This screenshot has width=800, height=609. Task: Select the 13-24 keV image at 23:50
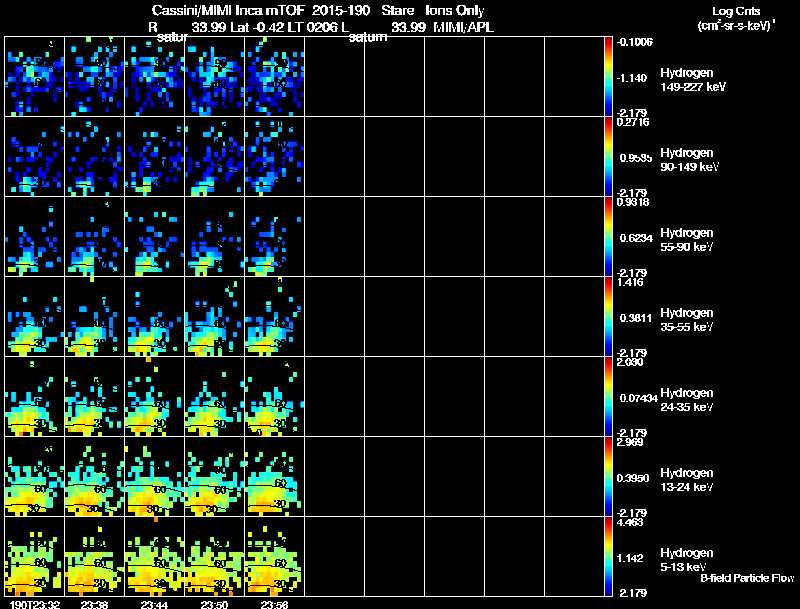tap(215, 477)
